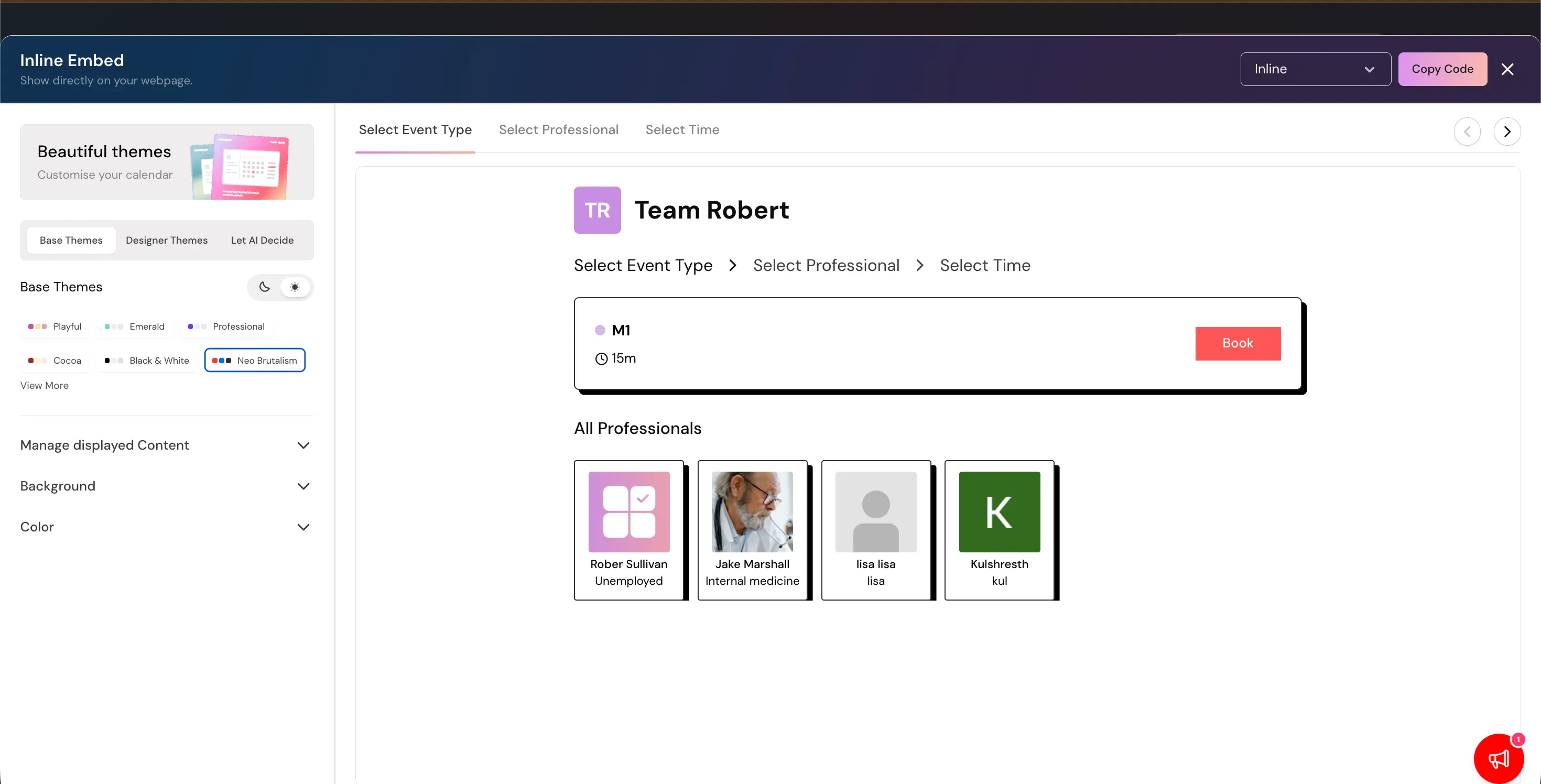1541x784 pixels.
Task: Select the Playful theme
Action: coord(55,326)
